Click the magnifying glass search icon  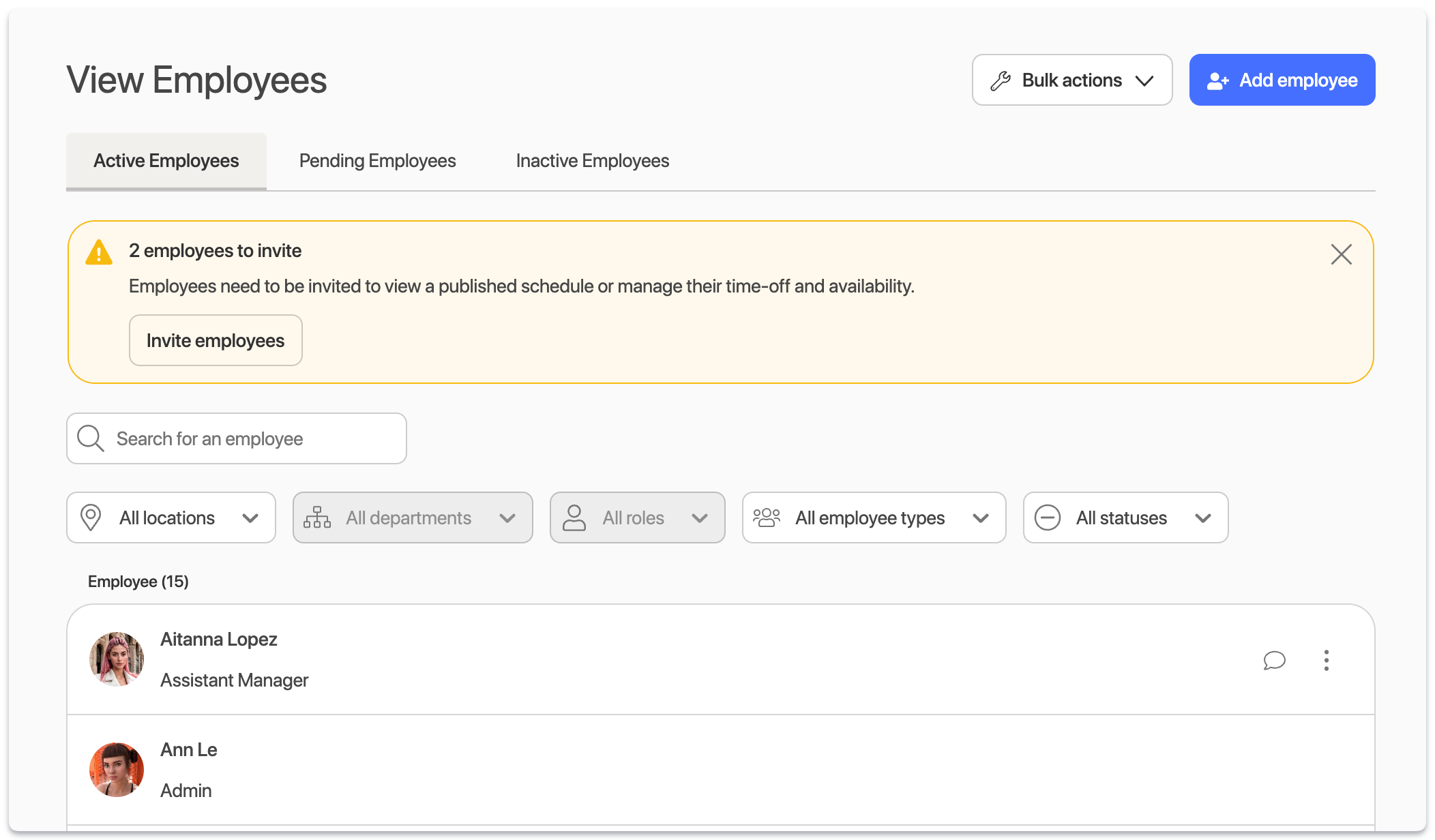pos(91,438)
